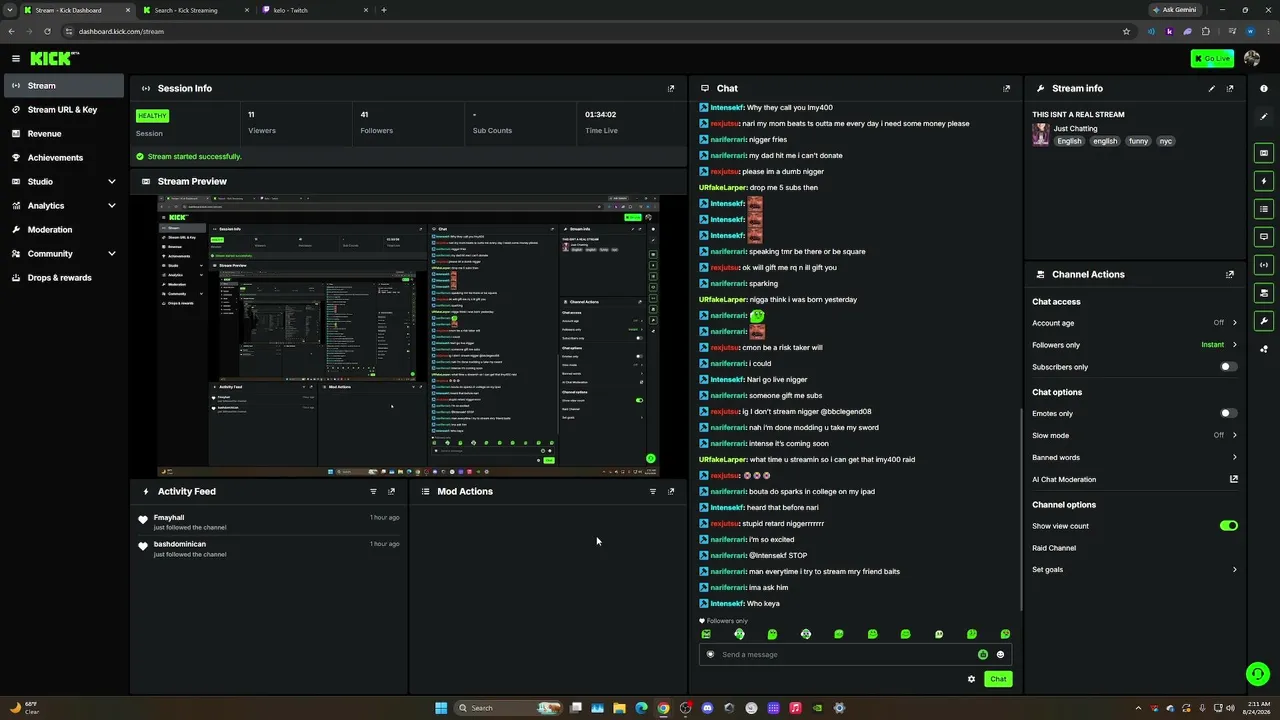This screenshot has height=720, width=1280.
Task: Click the lightning bolt widget icon
Action: 1264,181
